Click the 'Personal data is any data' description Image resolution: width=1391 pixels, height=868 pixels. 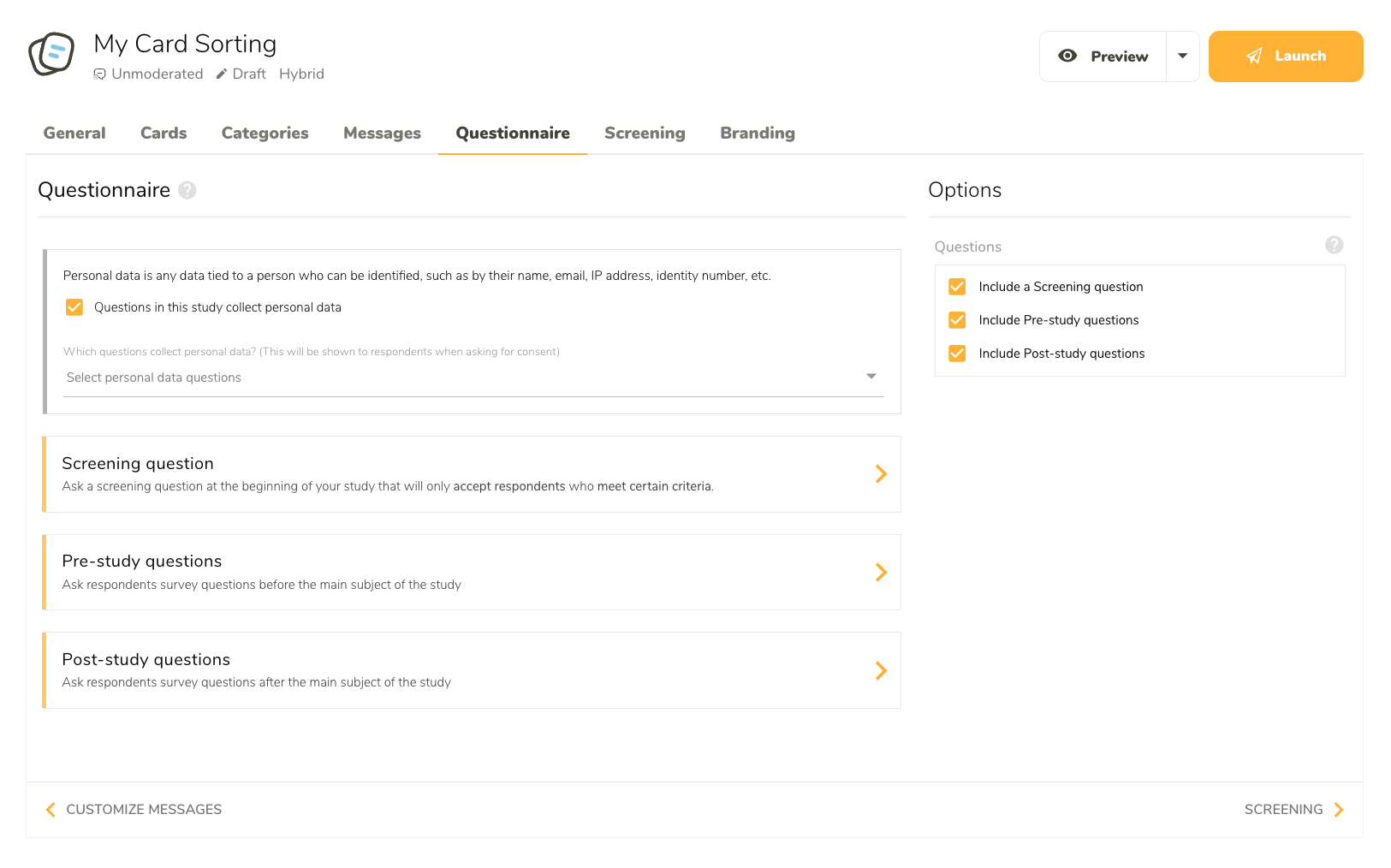[417, 276]
